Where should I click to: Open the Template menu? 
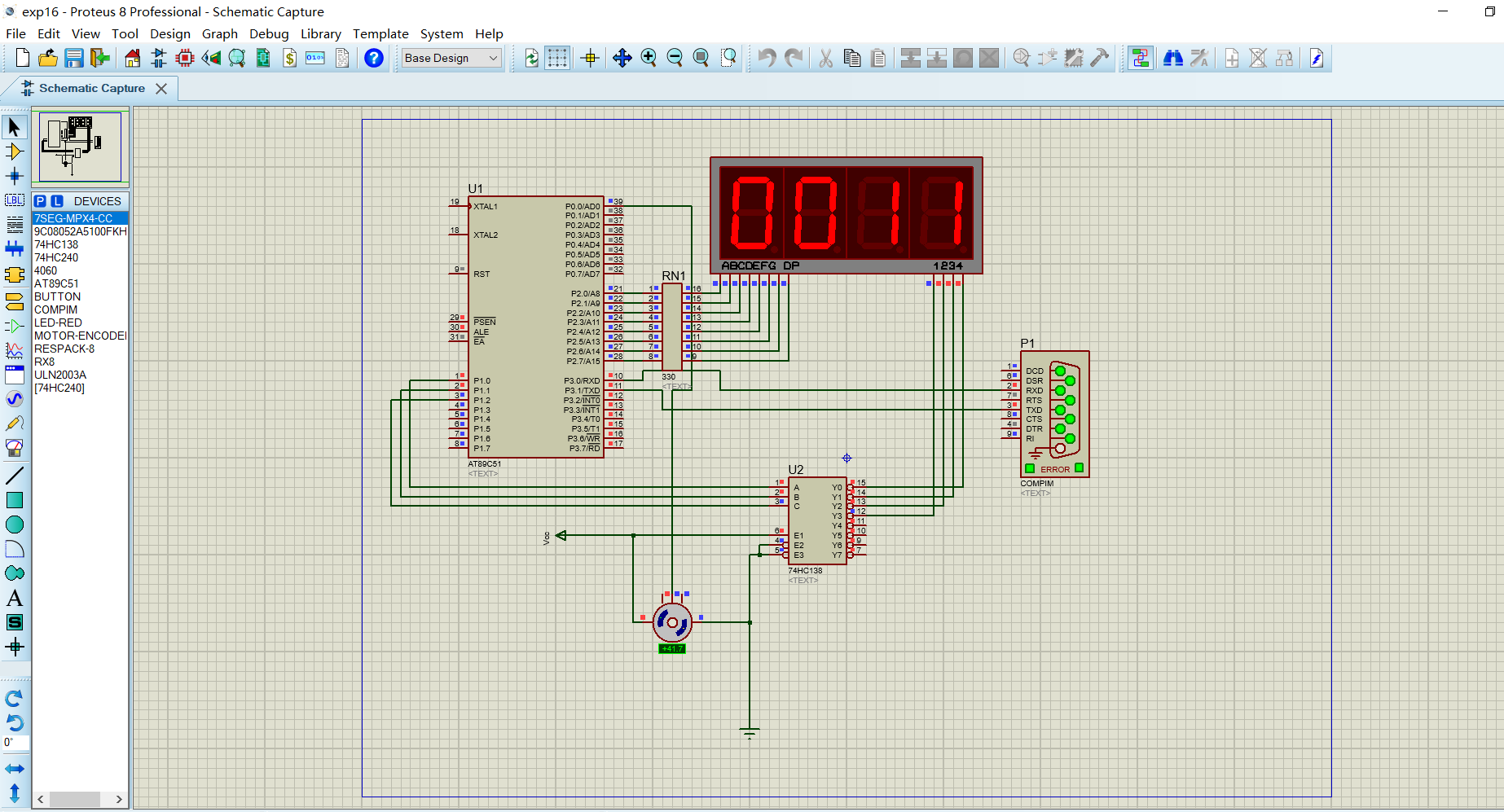tap(380, 33)
